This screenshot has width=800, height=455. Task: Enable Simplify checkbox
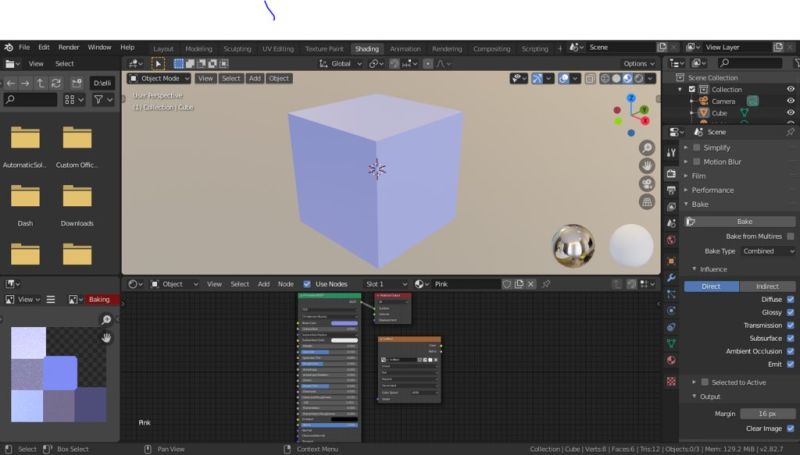696,148
